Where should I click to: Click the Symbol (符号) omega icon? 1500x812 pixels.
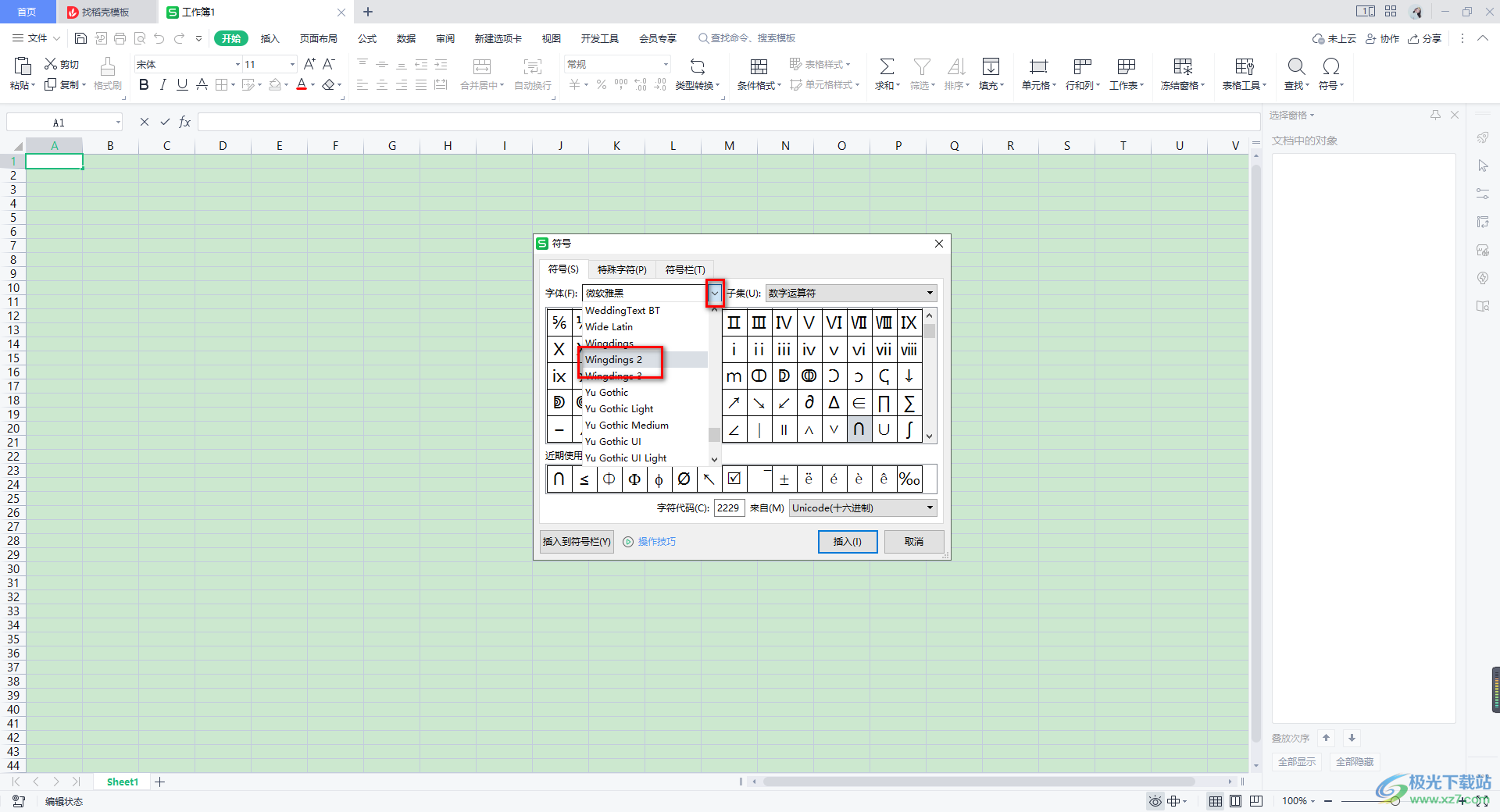tap(1331, 66)
